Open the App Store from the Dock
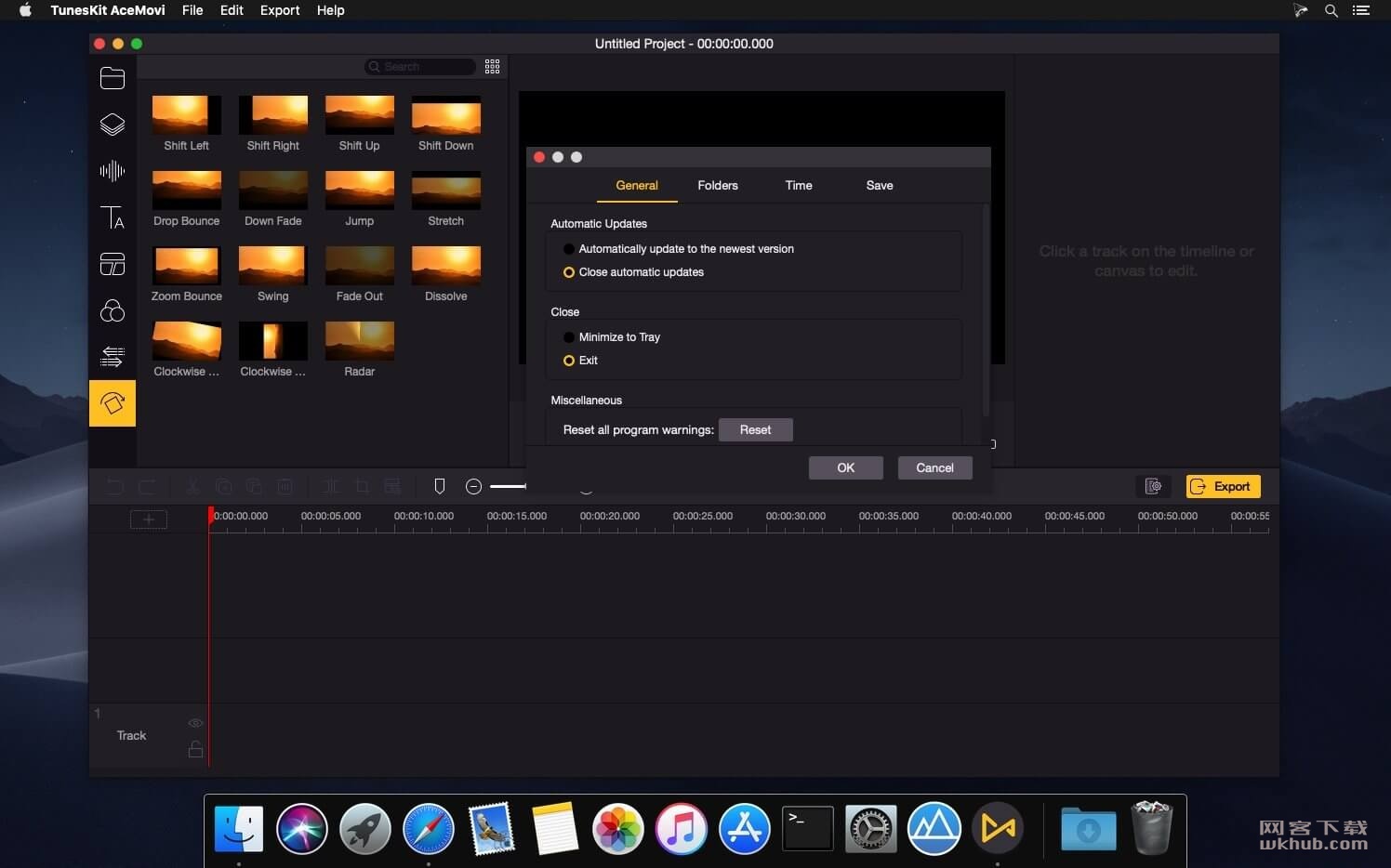 point(745,829)
